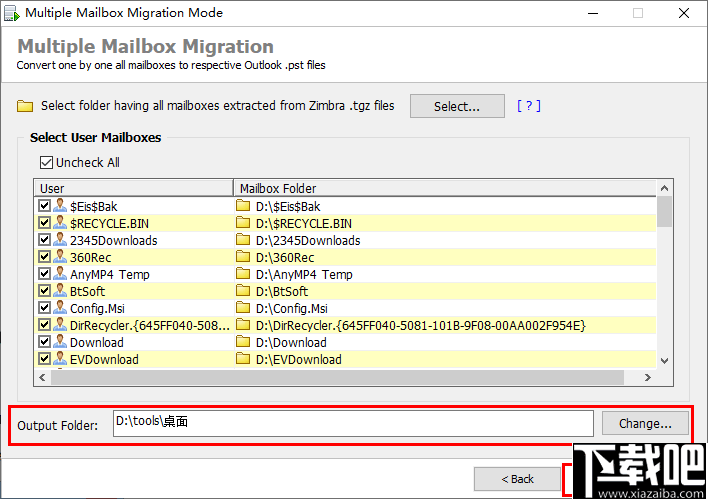The height and width of the screenshot is (499, 708).
Task: Click folder icon of D:\2345Downloads
Action: pyautogui.click(x=243, y=240)
